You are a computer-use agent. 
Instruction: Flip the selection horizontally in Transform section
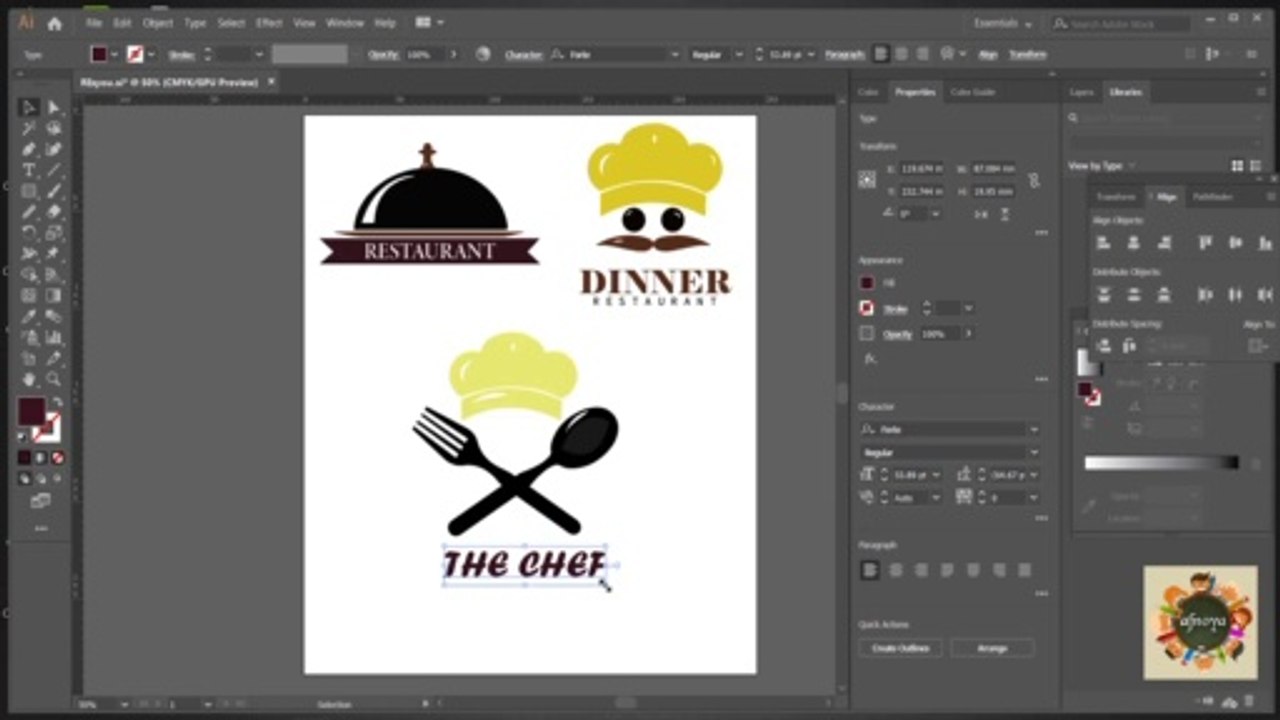click(x=980, y=214)
